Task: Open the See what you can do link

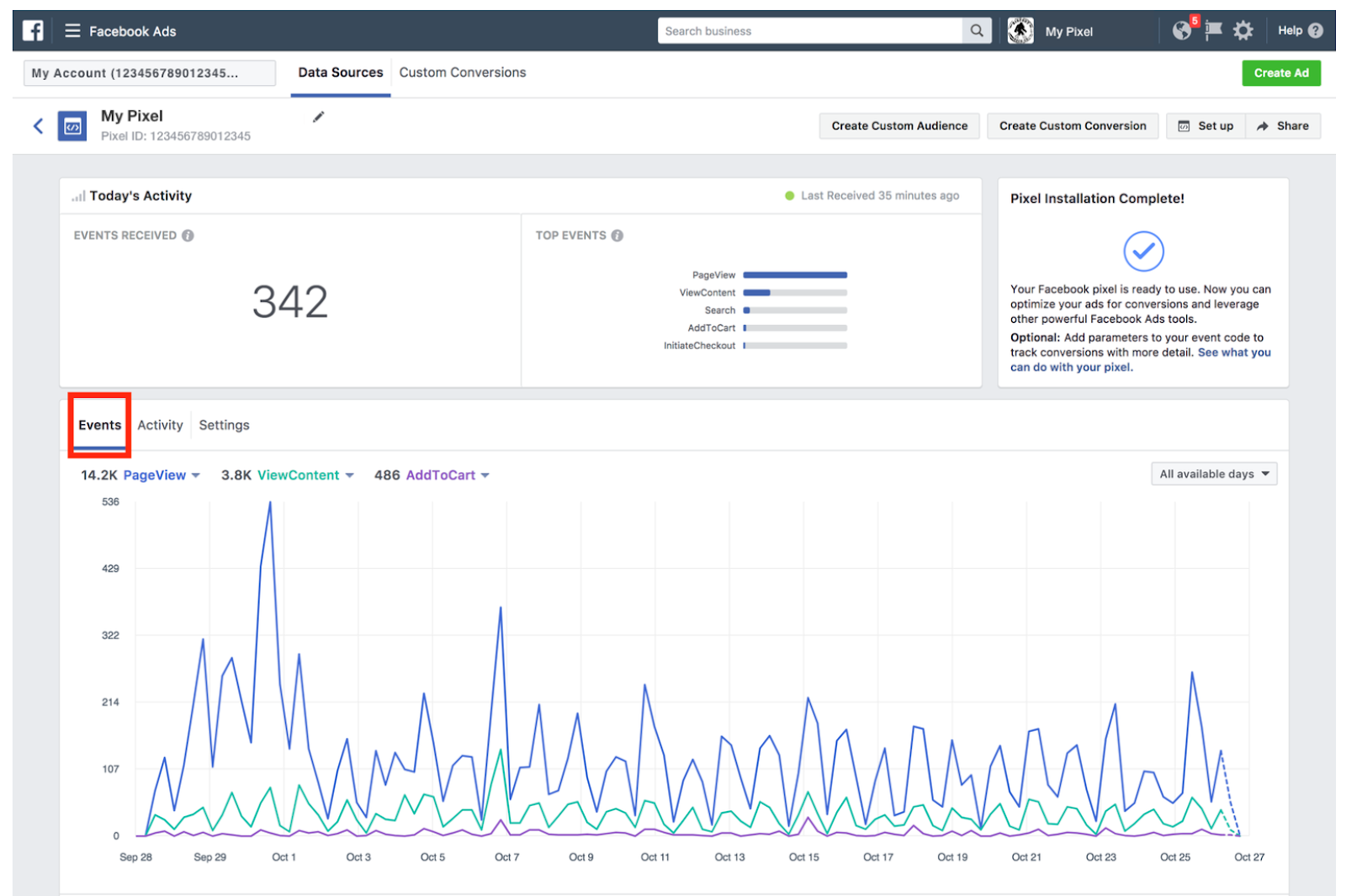Action: (1140, 360)
